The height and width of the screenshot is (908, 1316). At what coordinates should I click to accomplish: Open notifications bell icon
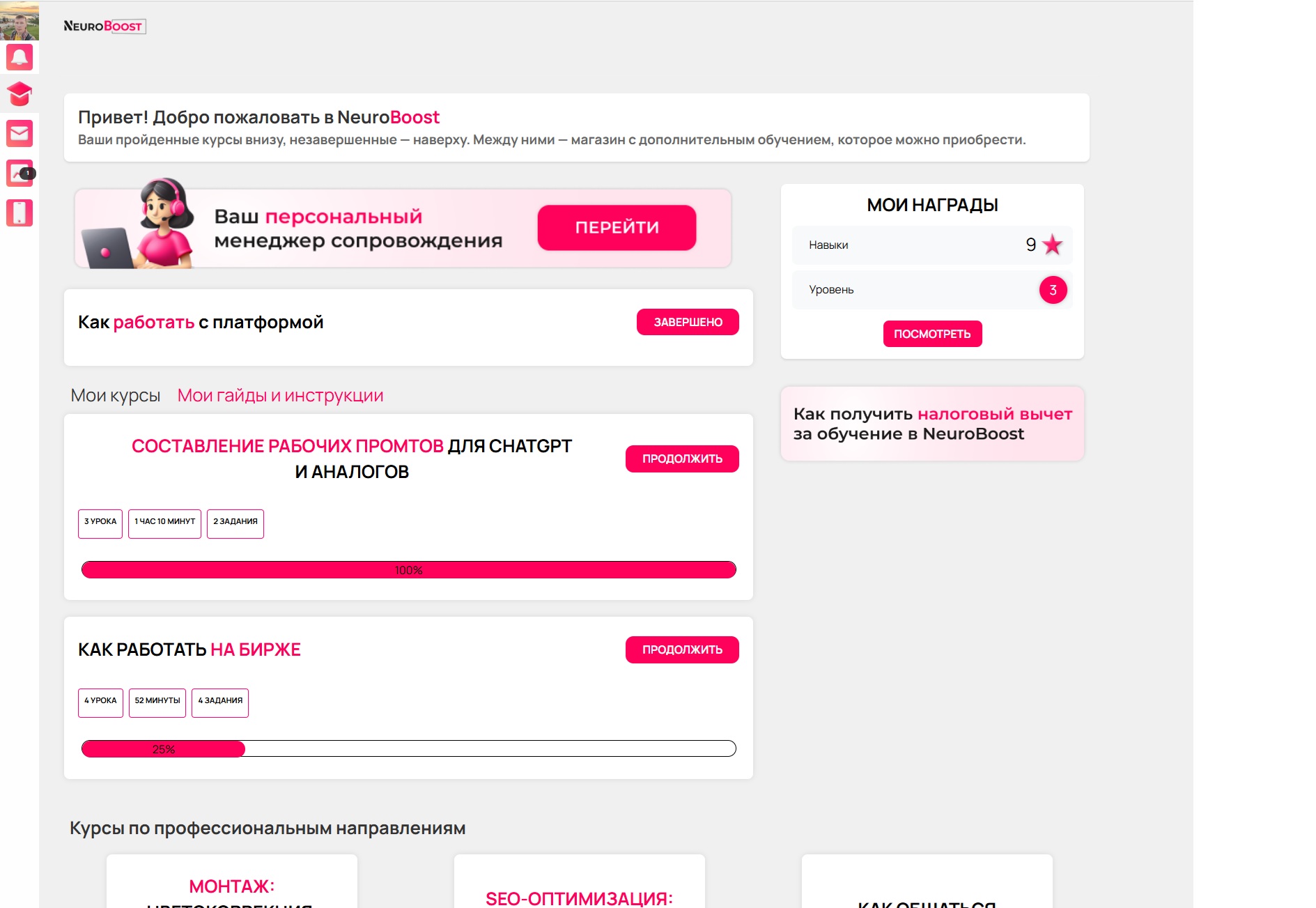click(x=20, y=57)
